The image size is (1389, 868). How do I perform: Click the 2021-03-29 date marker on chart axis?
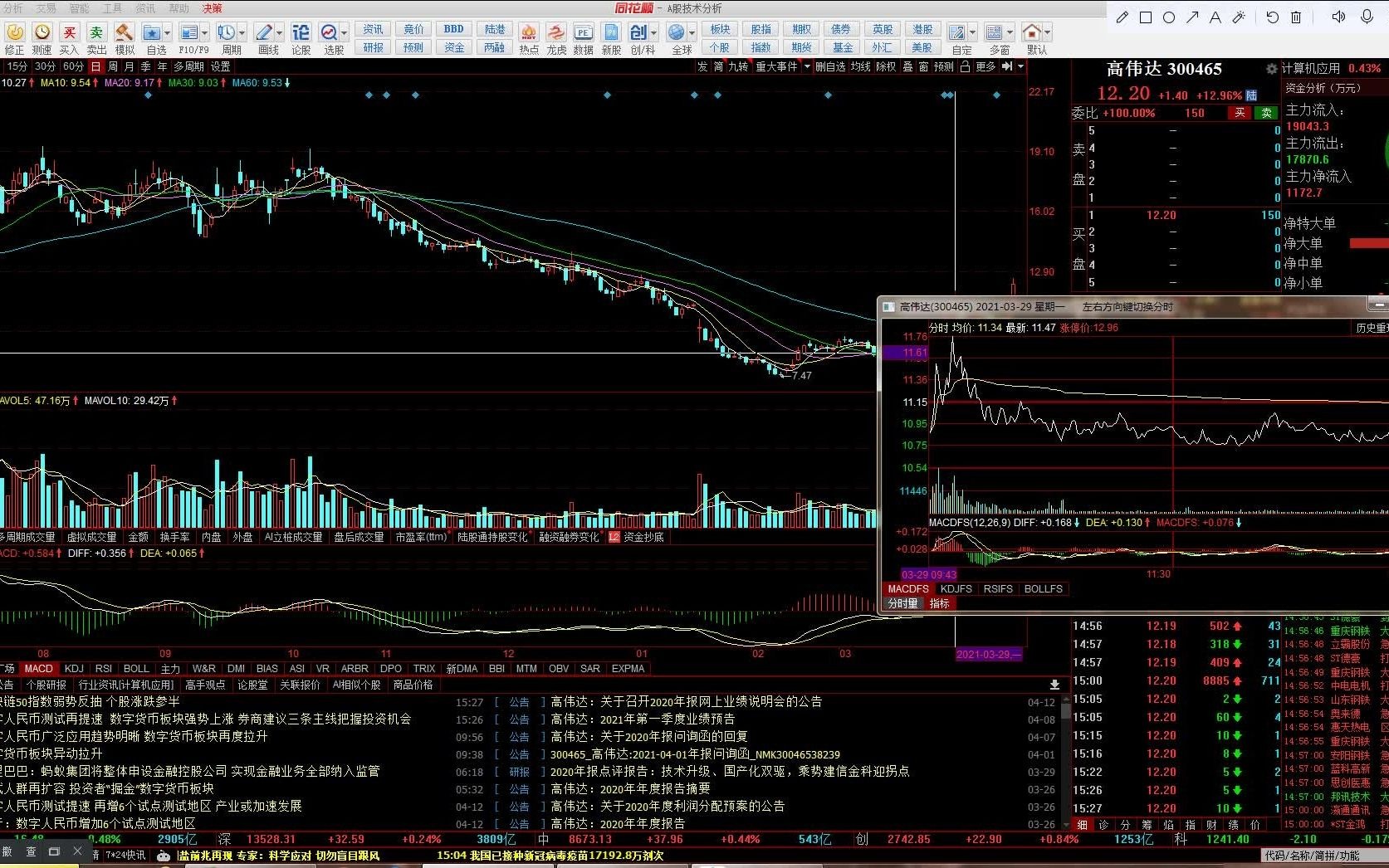tap(988, 654)
